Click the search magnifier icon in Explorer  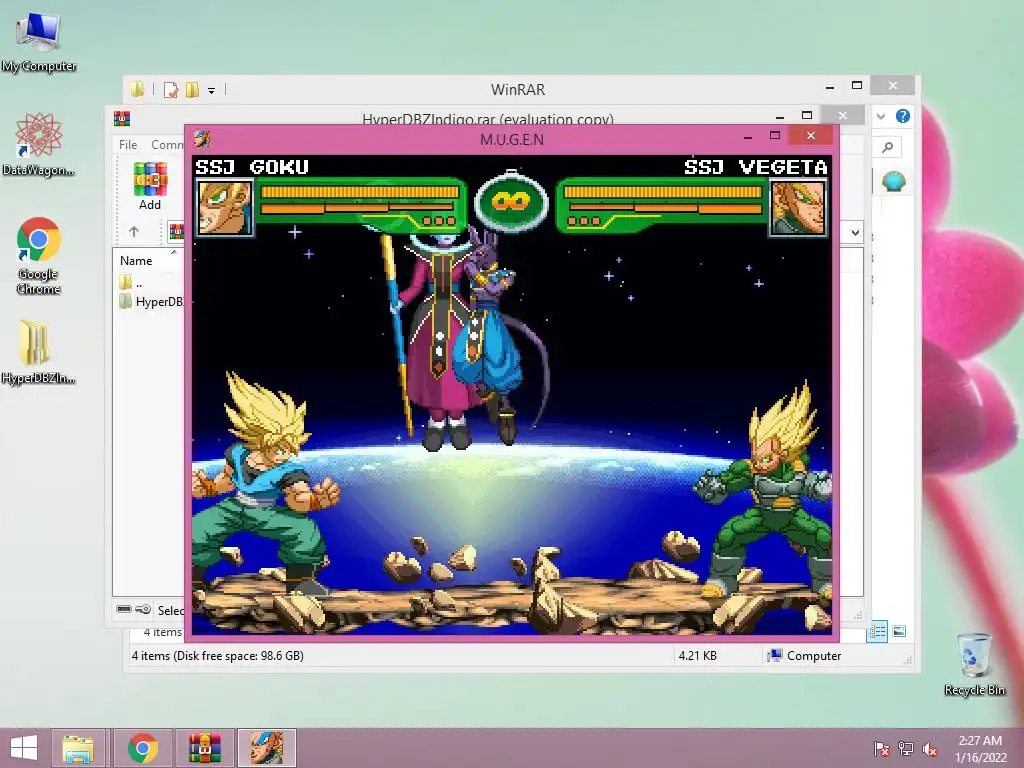(888, 148)
